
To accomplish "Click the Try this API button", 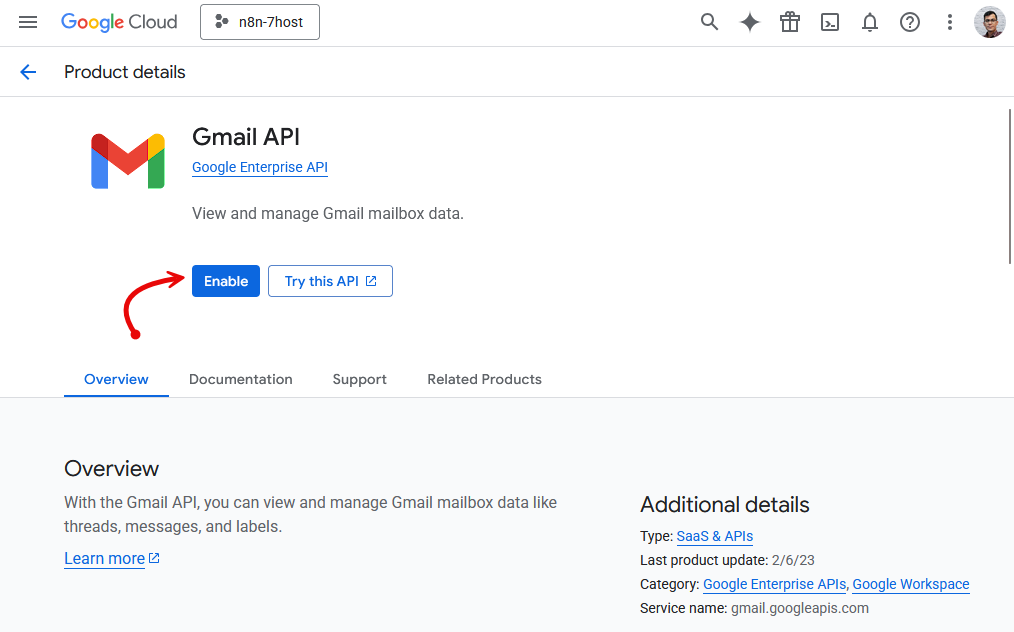I will (x=330, y=281).
